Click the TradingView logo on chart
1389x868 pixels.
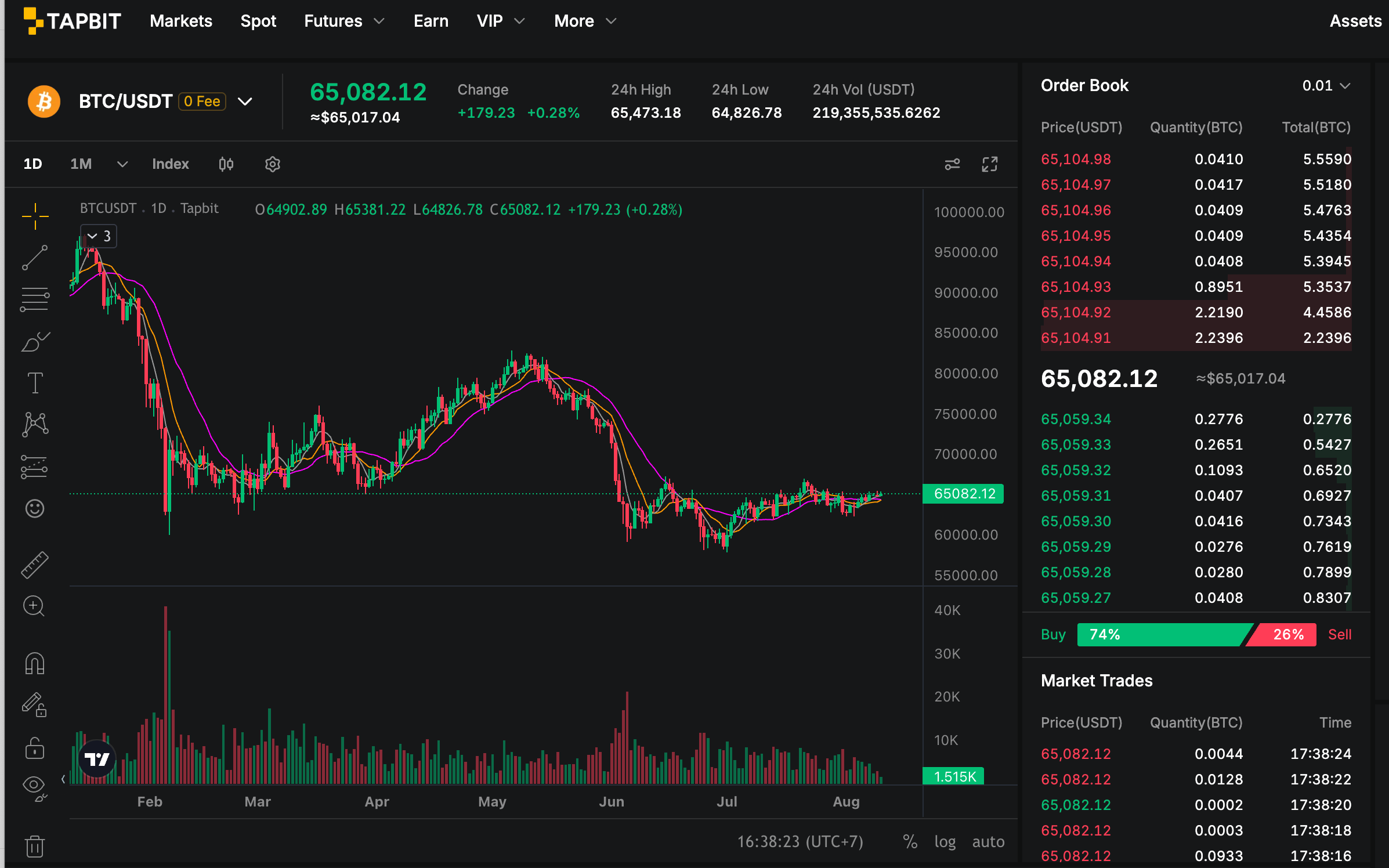(x=97, y=759)
